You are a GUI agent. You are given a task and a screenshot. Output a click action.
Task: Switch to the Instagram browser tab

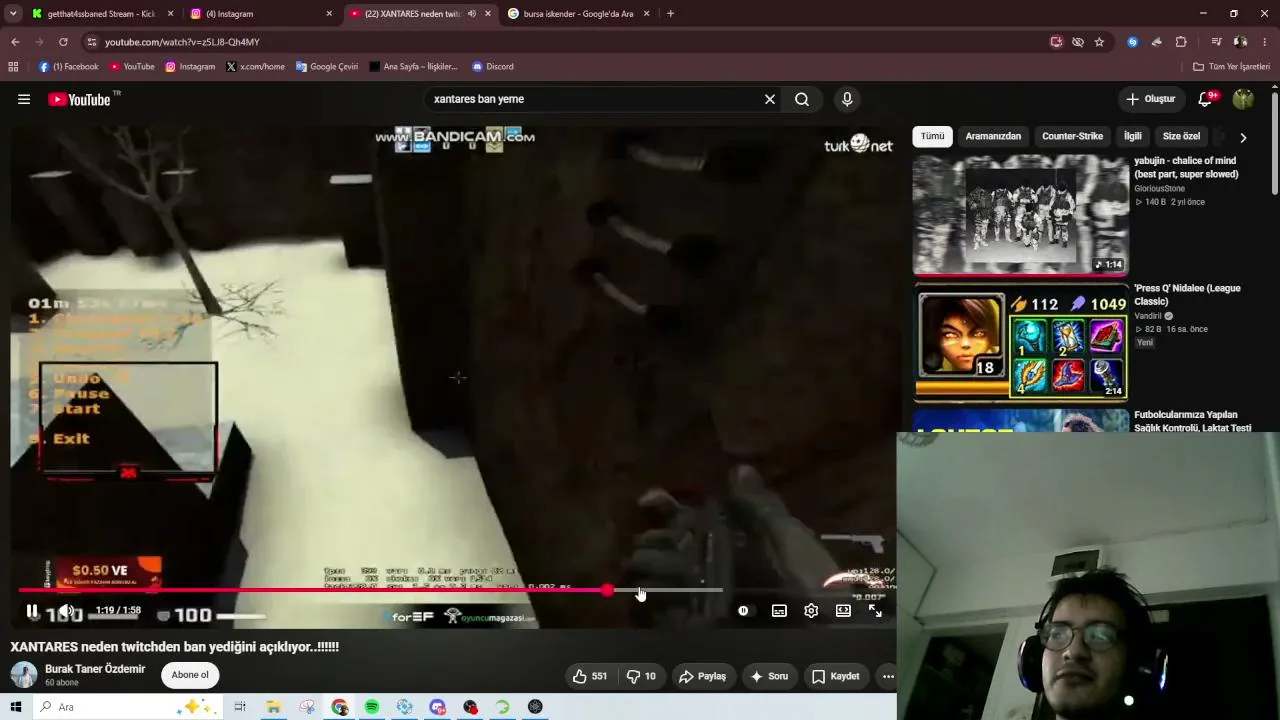pyautogui.click(x=260, y=14)
